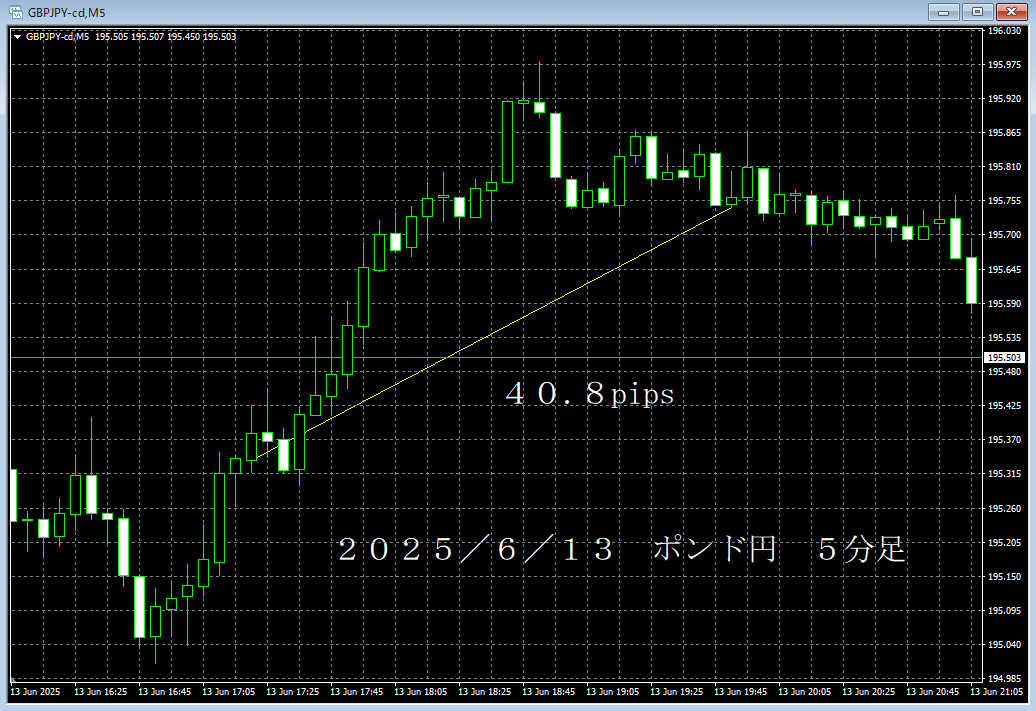
Task: Minimize the GBPJPY-cd,M5 chart window
Action: pyautogui.click(x=943, y=12)
